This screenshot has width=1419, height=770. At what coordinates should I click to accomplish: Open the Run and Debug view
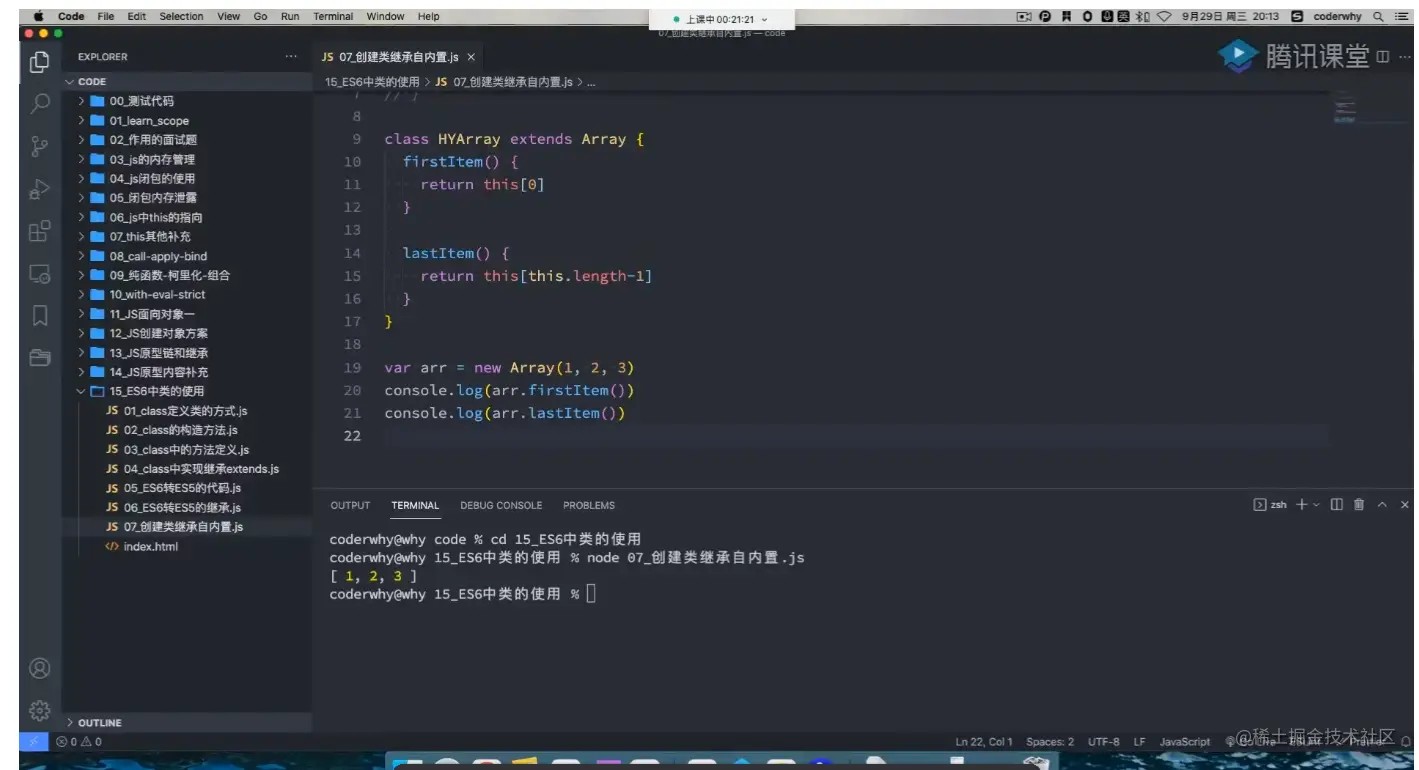tap(40, 188)
